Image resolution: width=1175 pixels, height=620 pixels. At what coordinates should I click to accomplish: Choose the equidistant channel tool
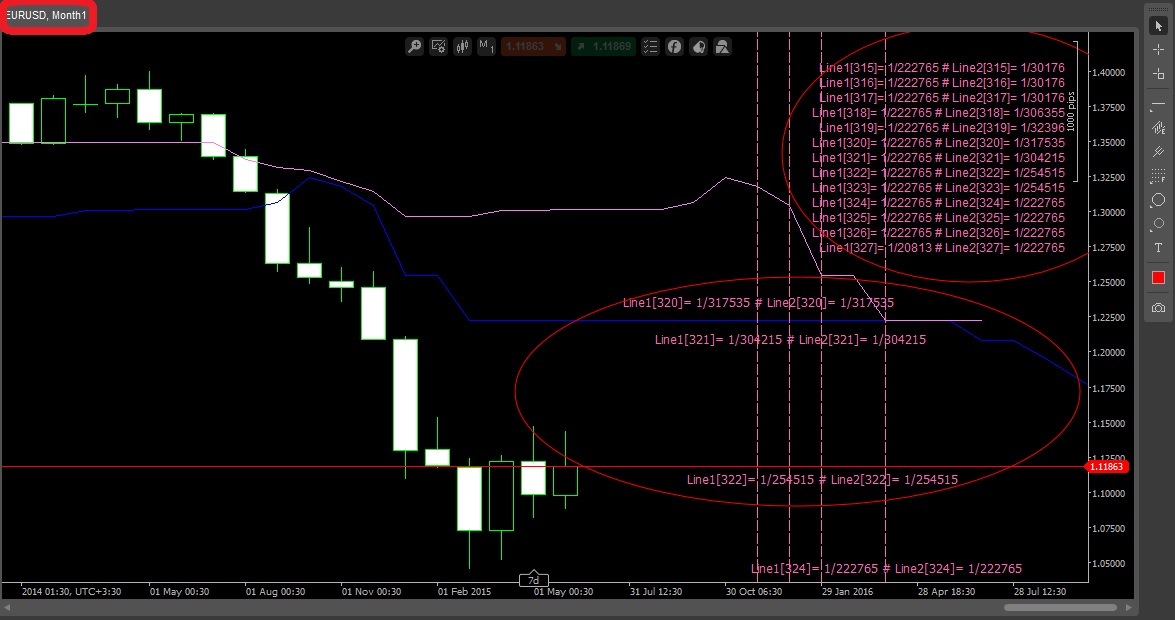(x=1158, y=128)
